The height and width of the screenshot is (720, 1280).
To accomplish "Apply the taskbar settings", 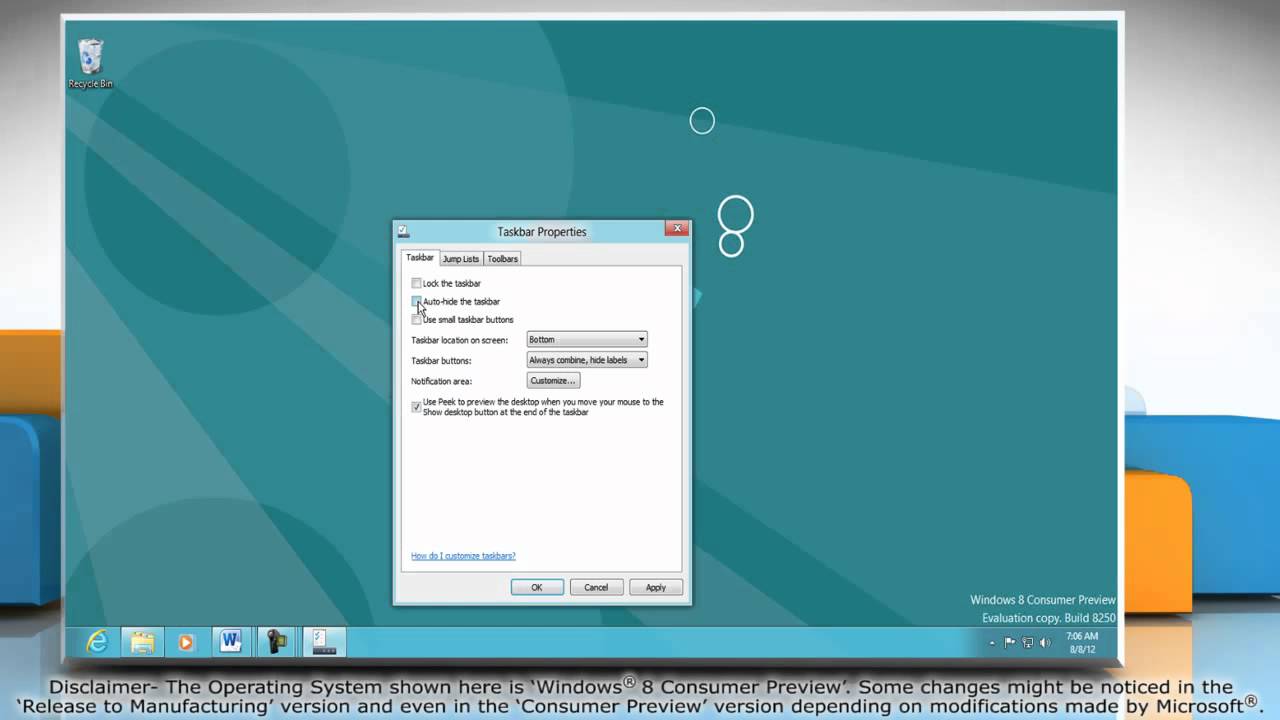I will pos(656,587).
